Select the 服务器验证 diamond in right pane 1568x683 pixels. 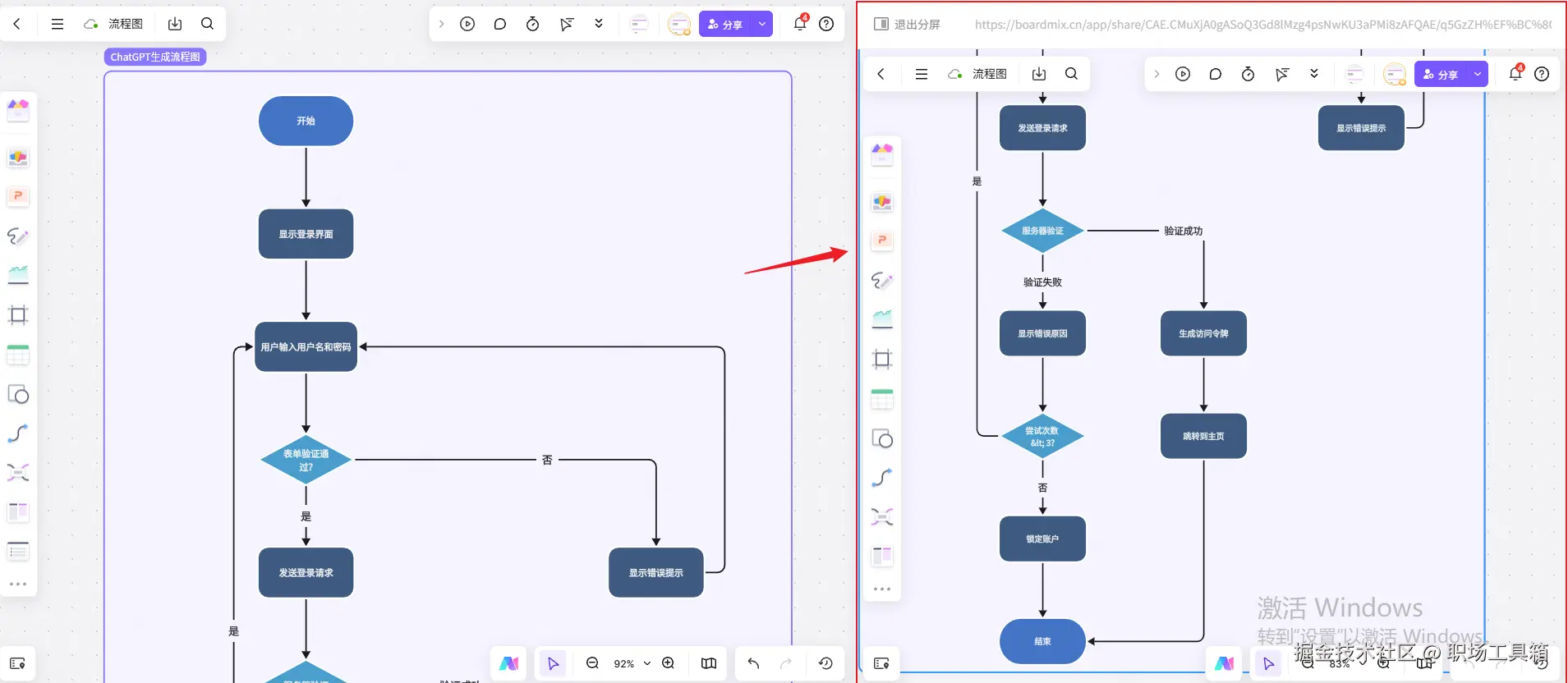(1042, 231)
